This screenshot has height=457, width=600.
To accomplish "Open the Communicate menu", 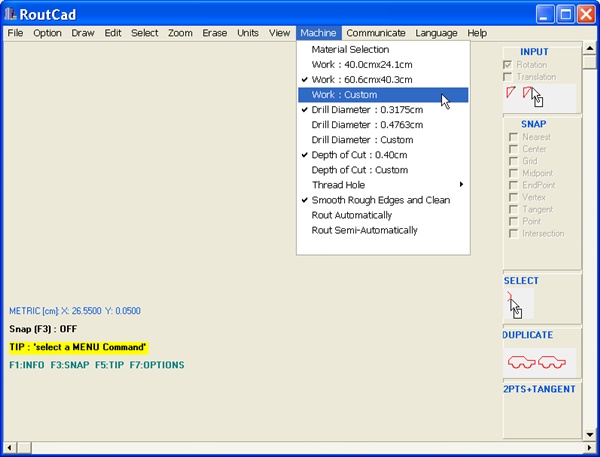I will (376, 33).
